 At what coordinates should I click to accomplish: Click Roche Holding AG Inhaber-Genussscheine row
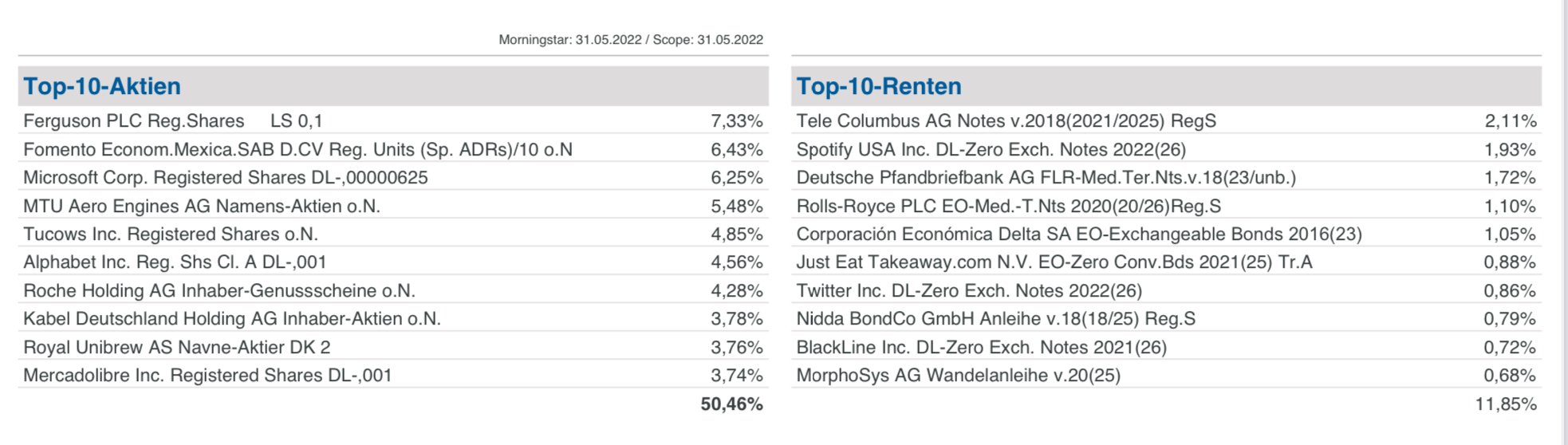[x=219, y=291]
